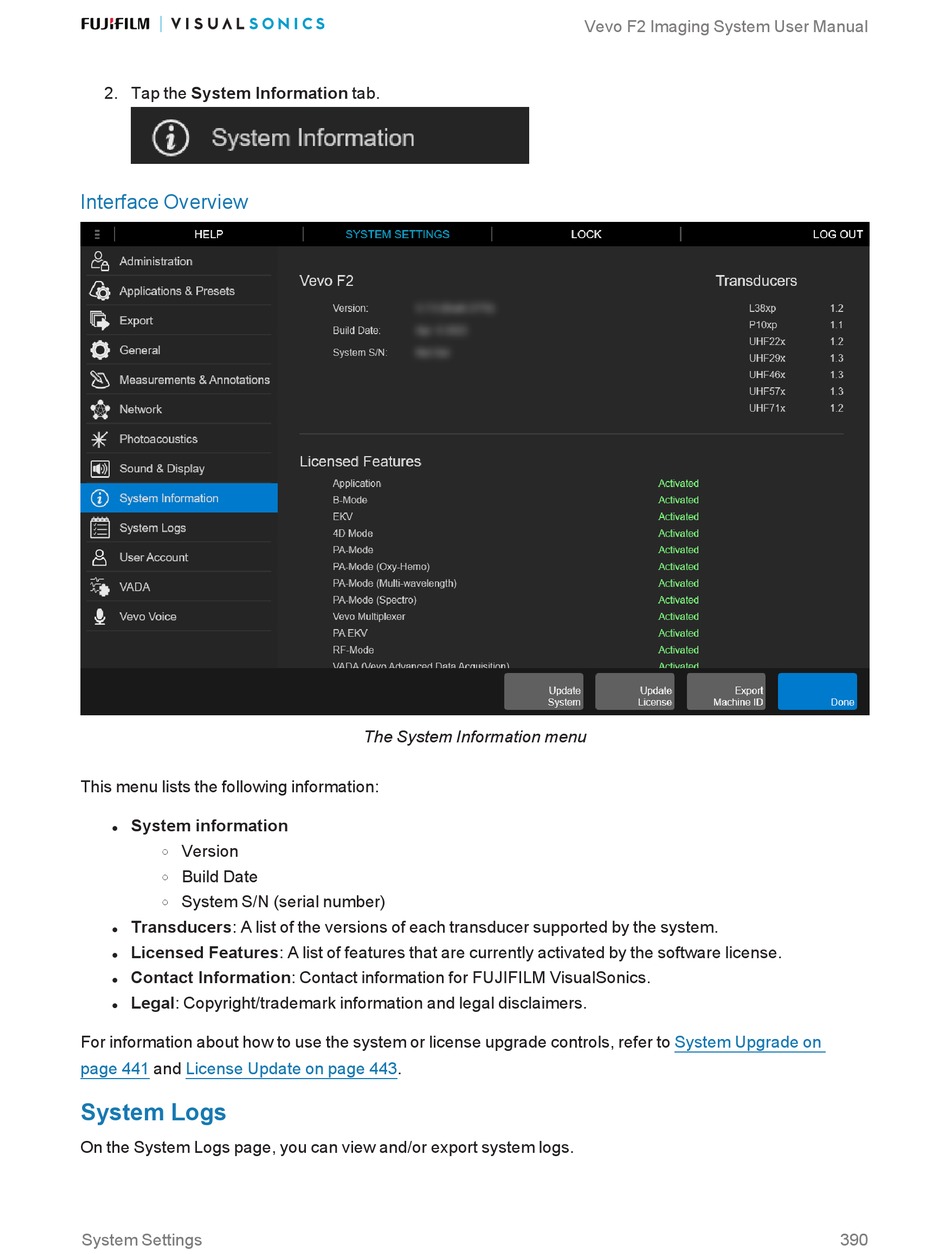Click the UHF29x transducer row
This screenshot has height=1254, width=950.
(x=796, y=358)
